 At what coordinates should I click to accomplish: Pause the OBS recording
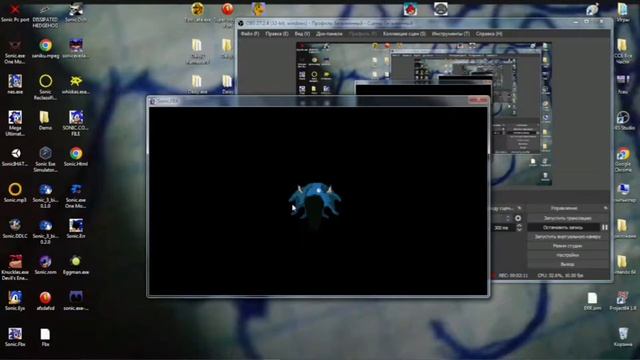point(604,227)
